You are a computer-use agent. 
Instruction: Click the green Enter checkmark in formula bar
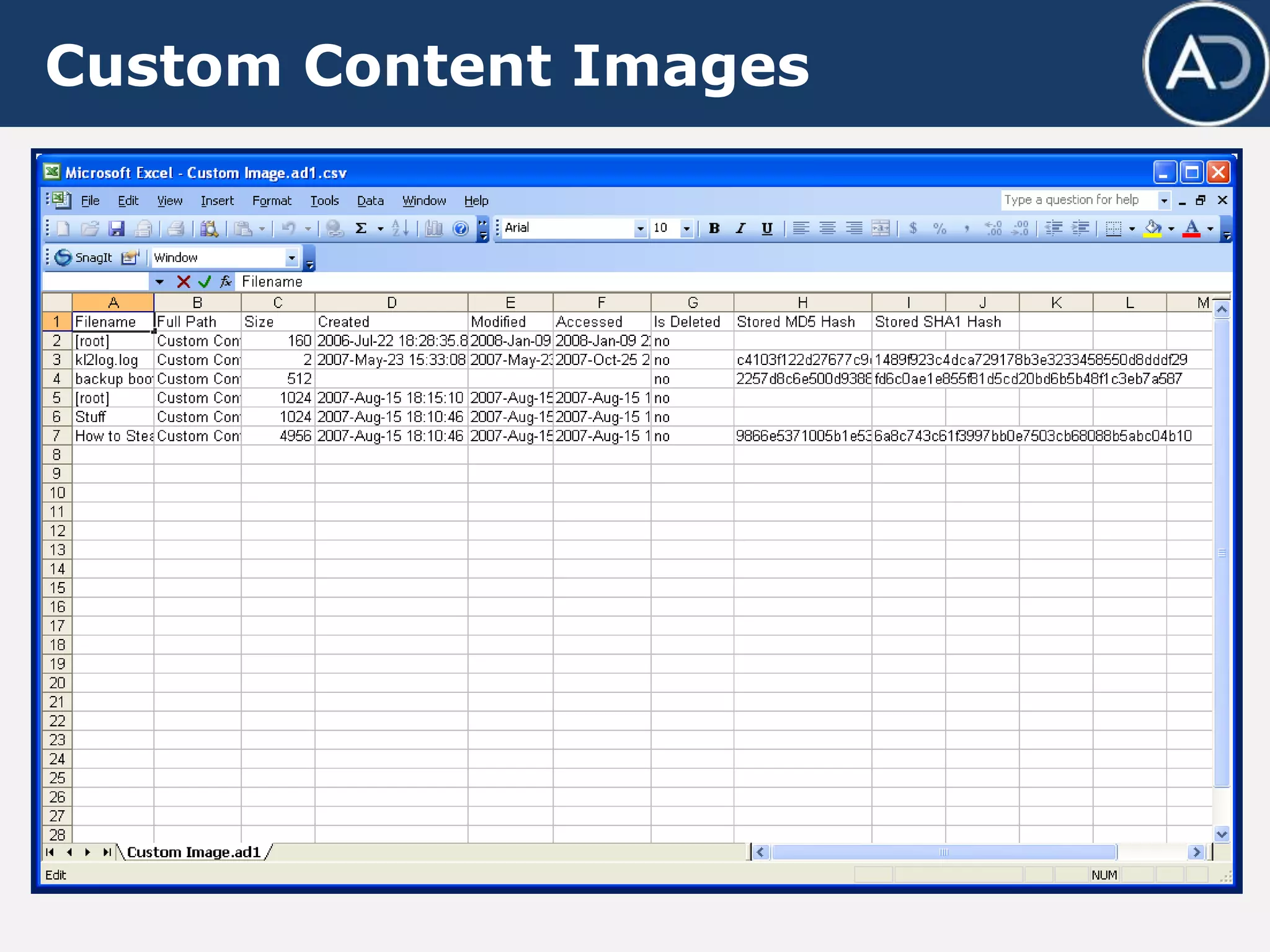[x=204, y=282]
